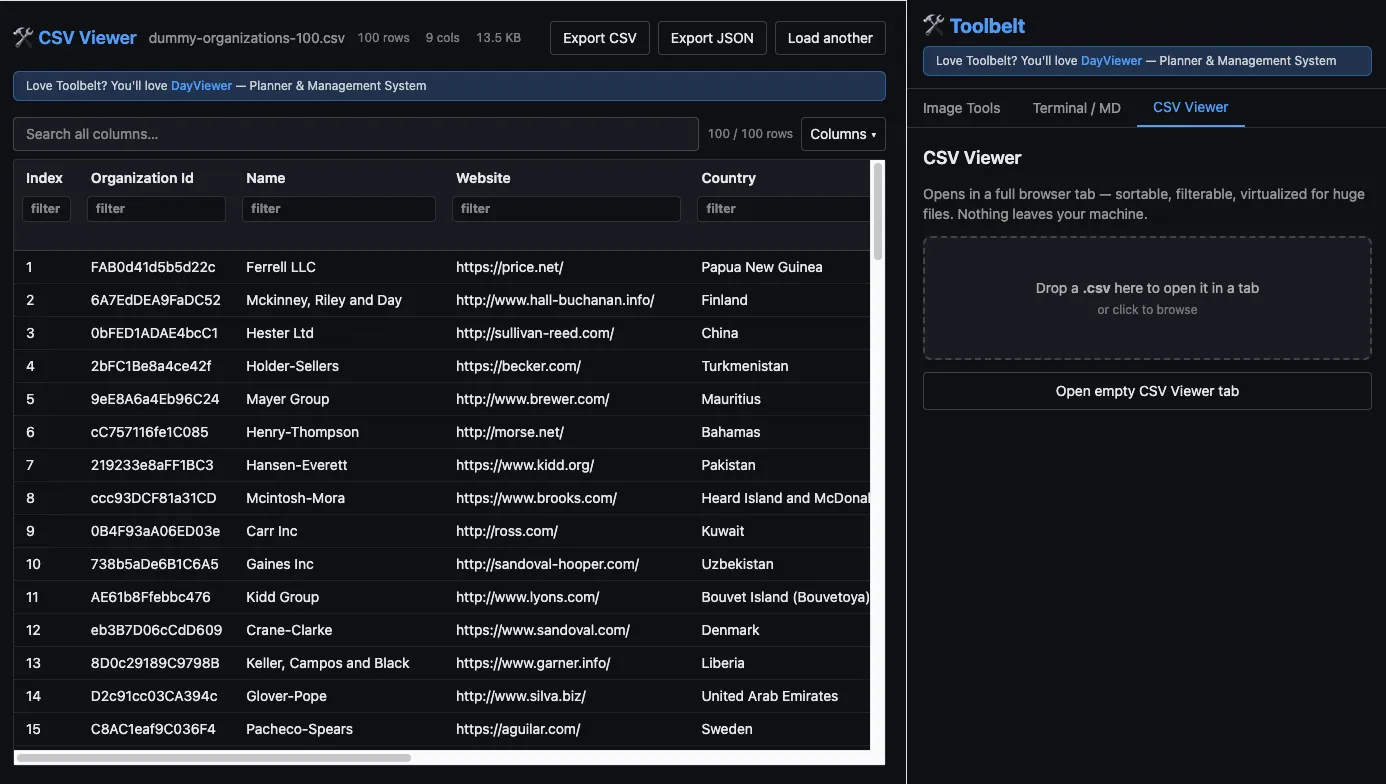Screen dimensions: 1386x784
Task: Click the website https://price.net/
Action: point(510,267)
